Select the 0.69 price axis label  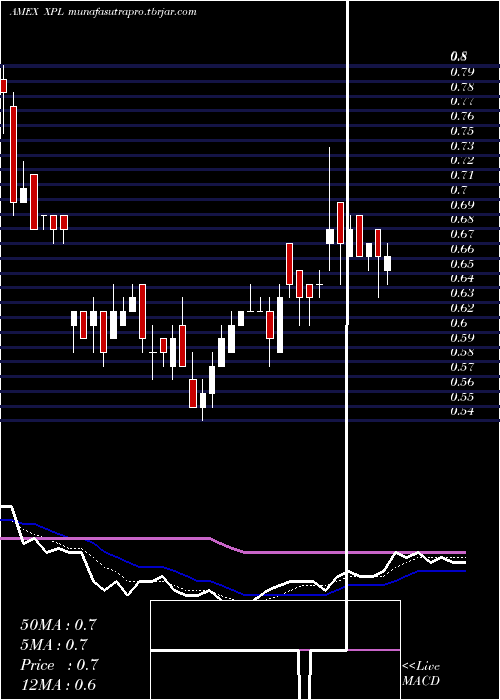tap(462, 205)
